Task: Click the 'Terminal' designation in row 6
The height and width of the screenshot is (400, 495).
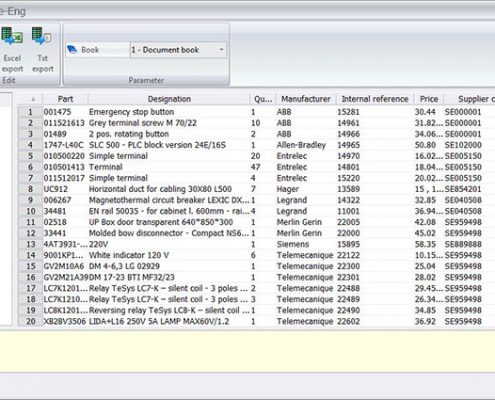Action: (106, 167)
